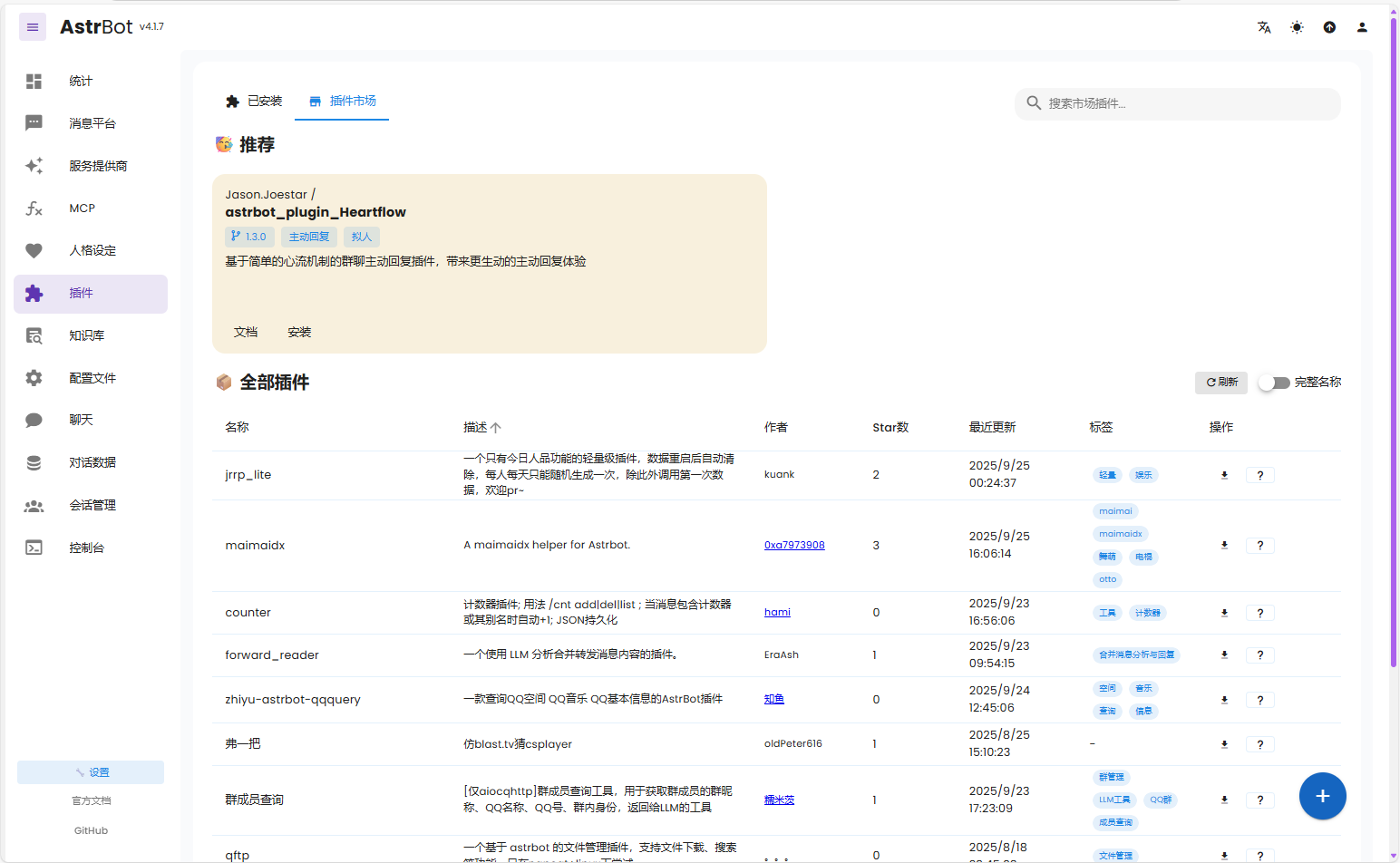1400x863 pixels.
Task: Open the GitHub link in the sidebar
Action: tap(91, 830)
